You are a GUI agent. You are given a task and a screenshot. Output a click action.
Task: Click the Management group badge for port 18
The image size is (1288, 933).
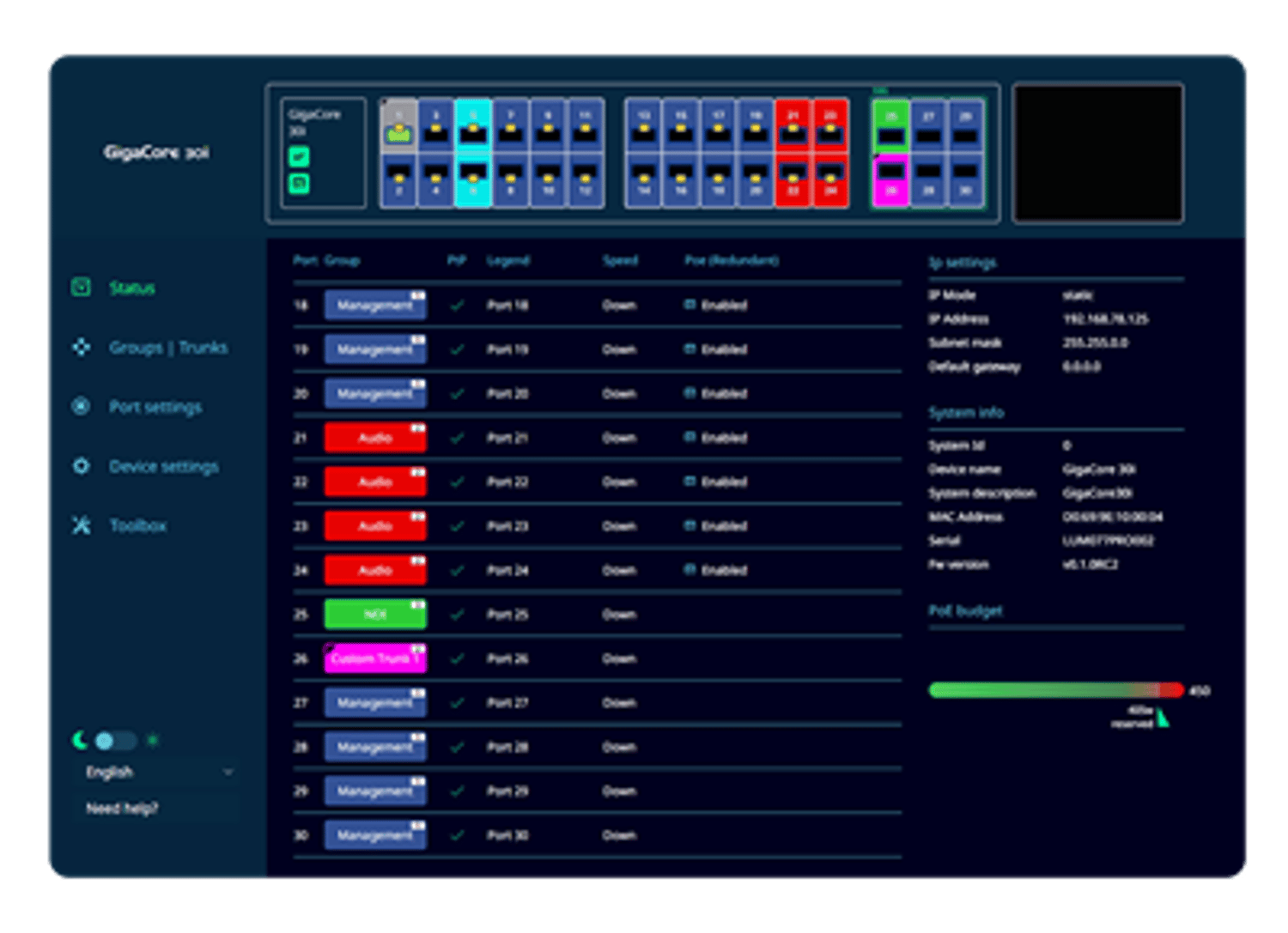(374, 306)
